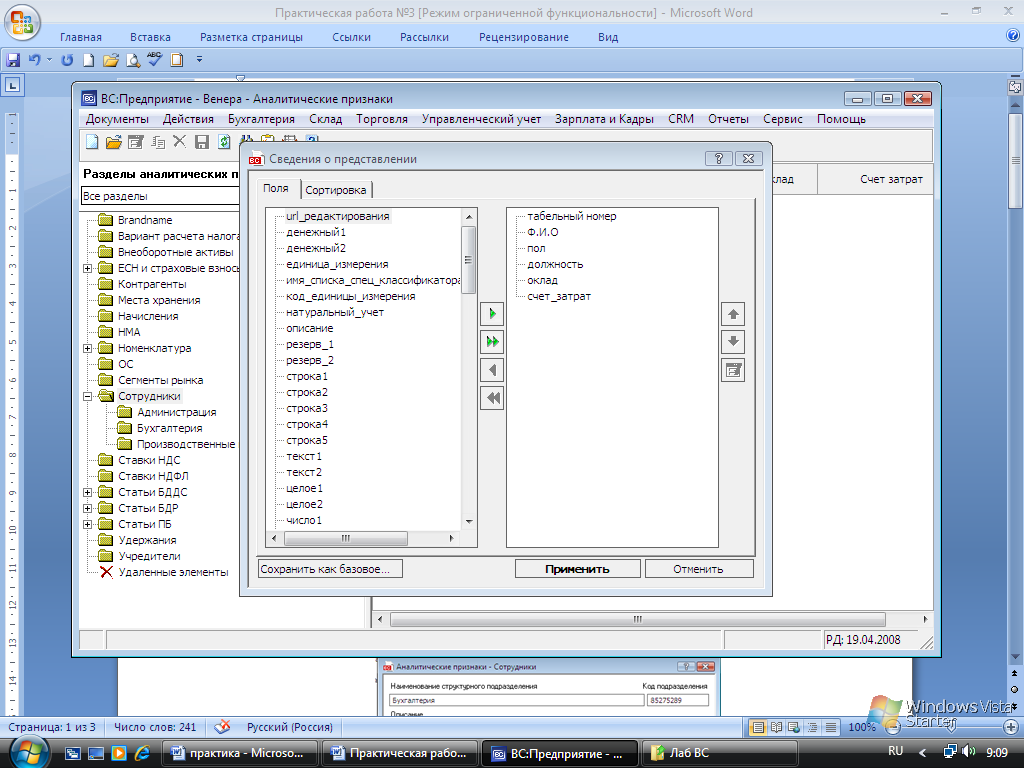
Task: Switch Word to Print Layout view
Action: (x=758, y=727)
